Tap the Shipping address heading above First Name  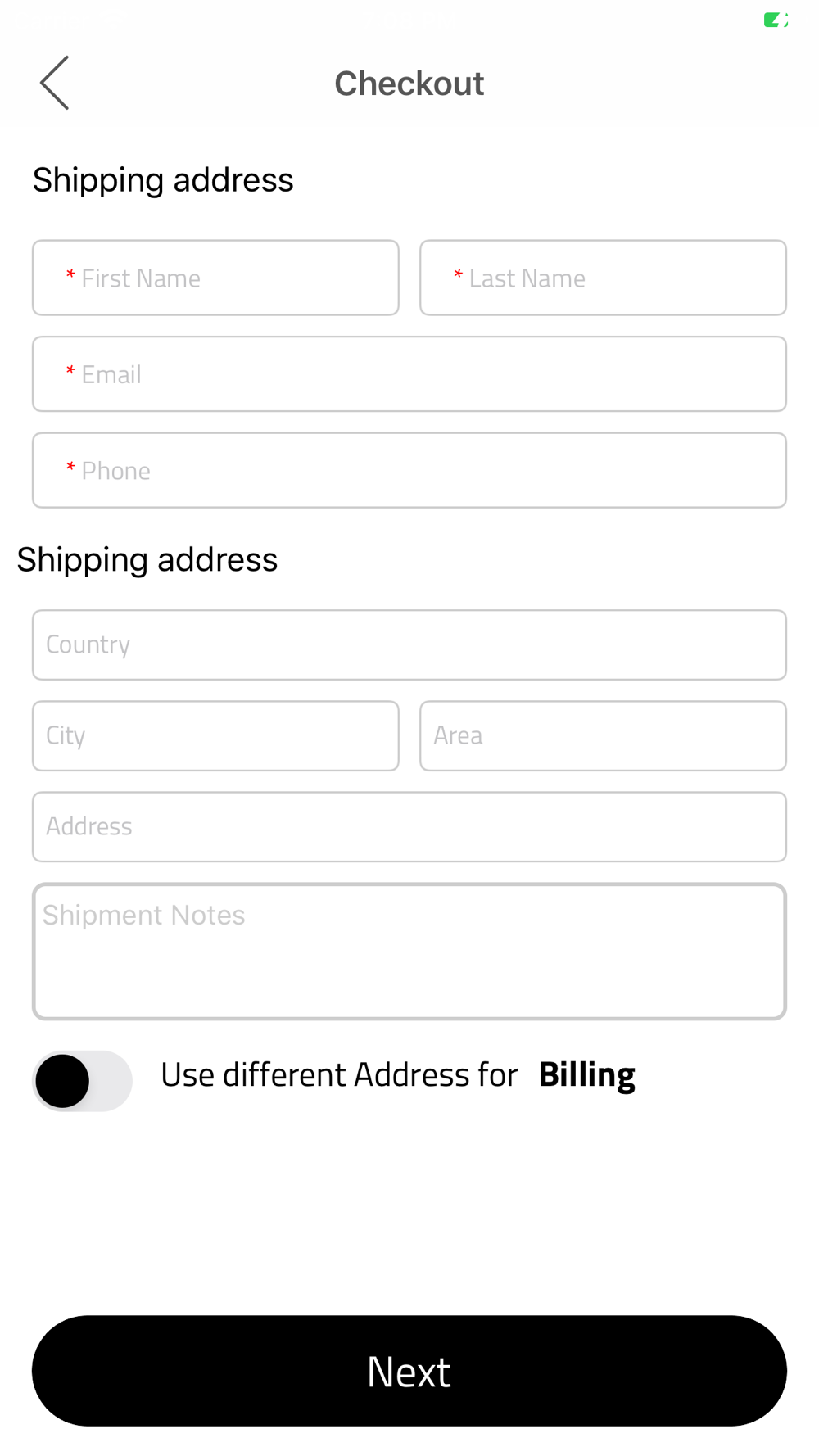click(163, 180)
